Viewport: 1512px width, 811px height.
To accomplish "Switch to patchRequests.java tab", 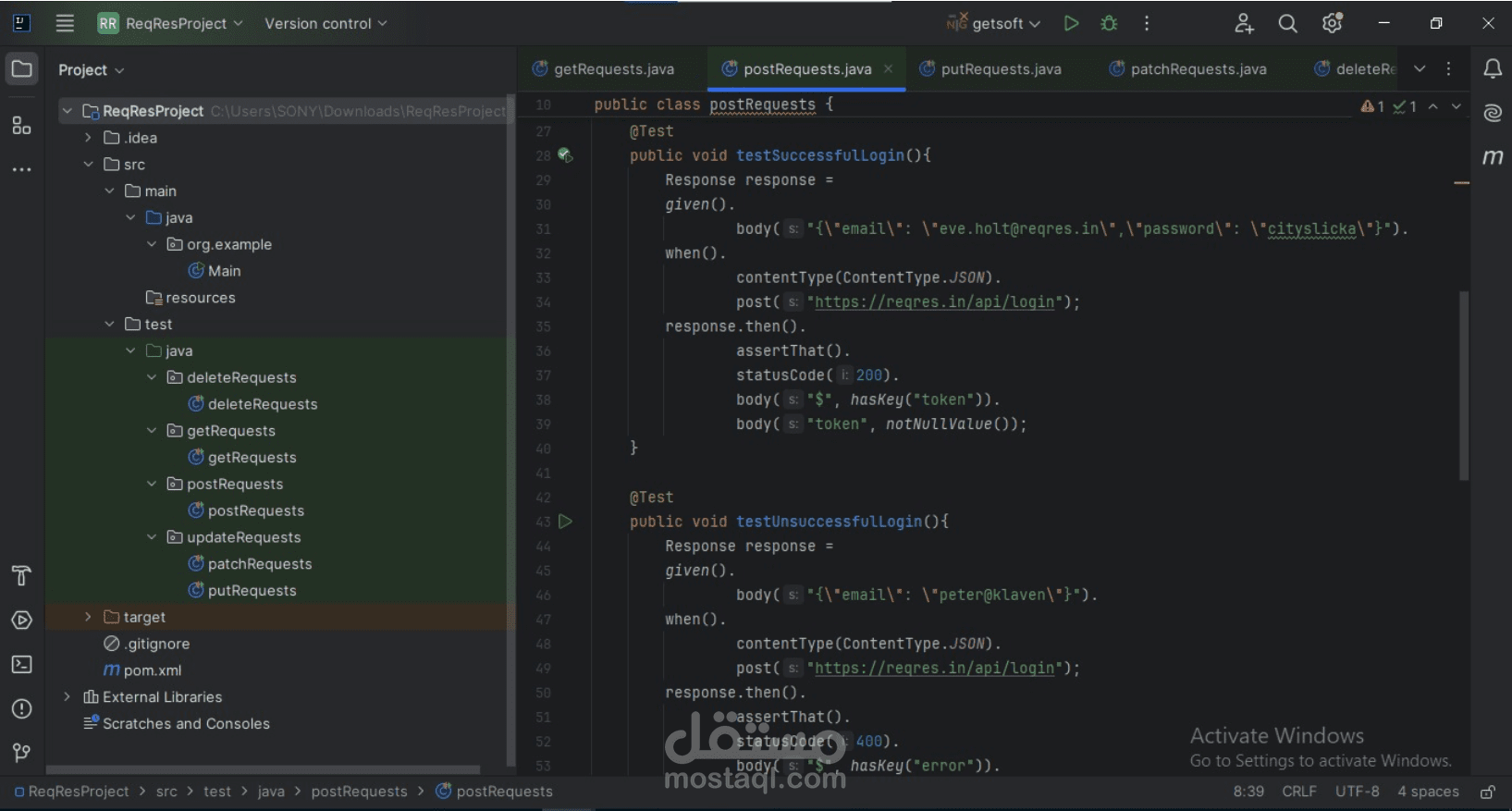I will click(1187, 68).
